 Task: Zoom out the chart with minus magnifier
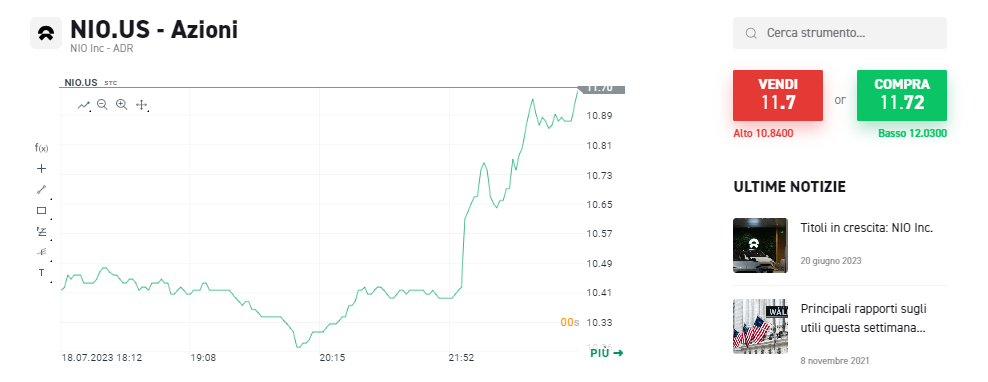[102, 105]
